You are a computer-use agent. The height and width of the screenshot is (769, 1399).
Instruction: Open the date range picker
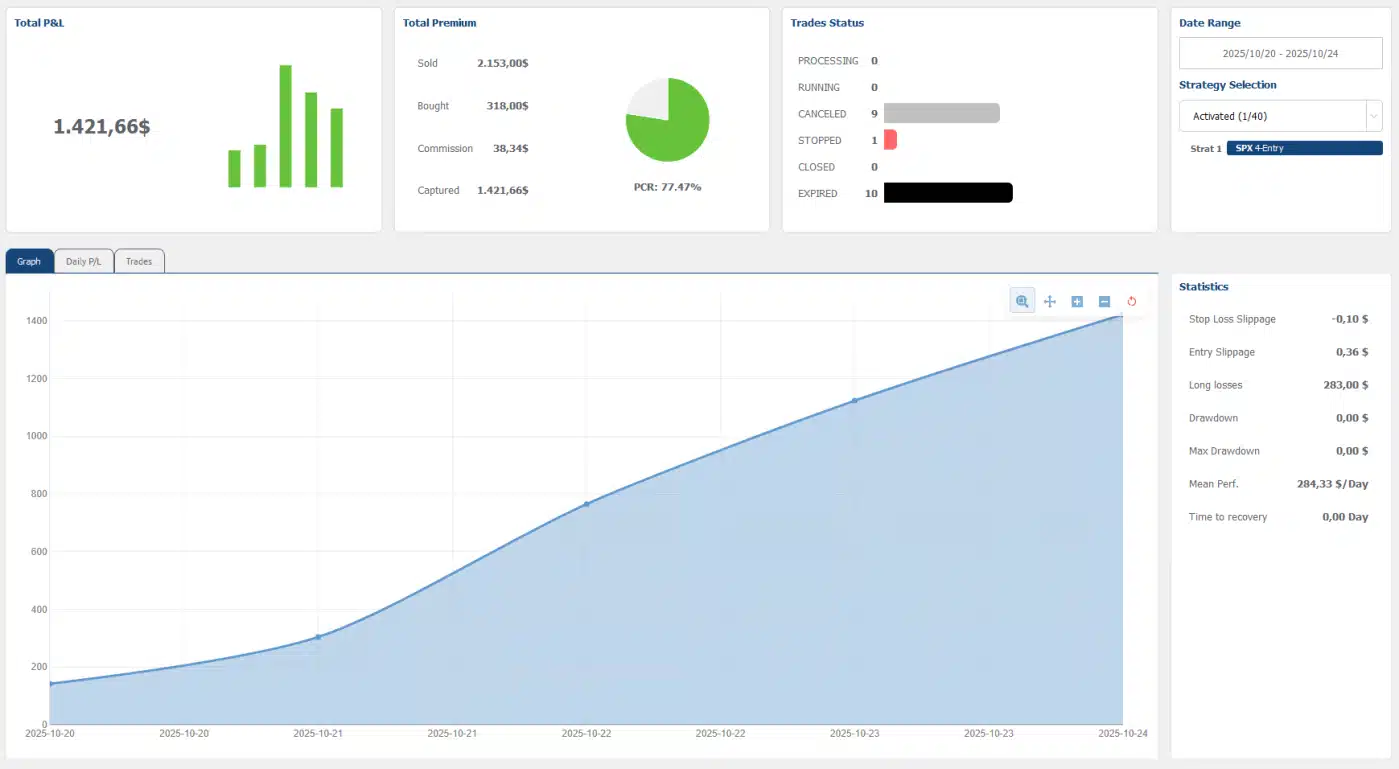pos(1280,52)
